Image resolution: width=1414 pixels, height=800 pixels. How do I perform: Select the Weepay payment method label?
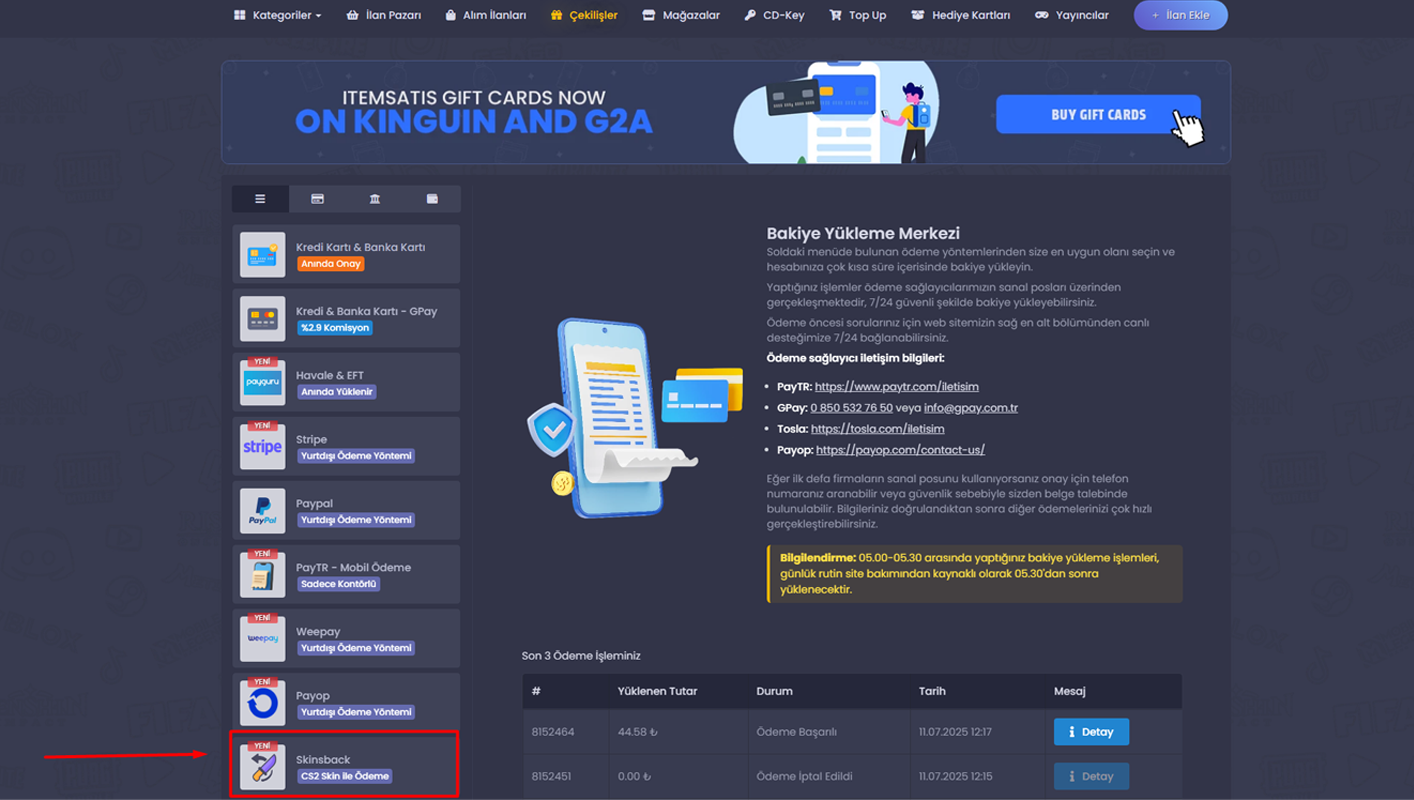pyautogui.click(x=318, y=631)
